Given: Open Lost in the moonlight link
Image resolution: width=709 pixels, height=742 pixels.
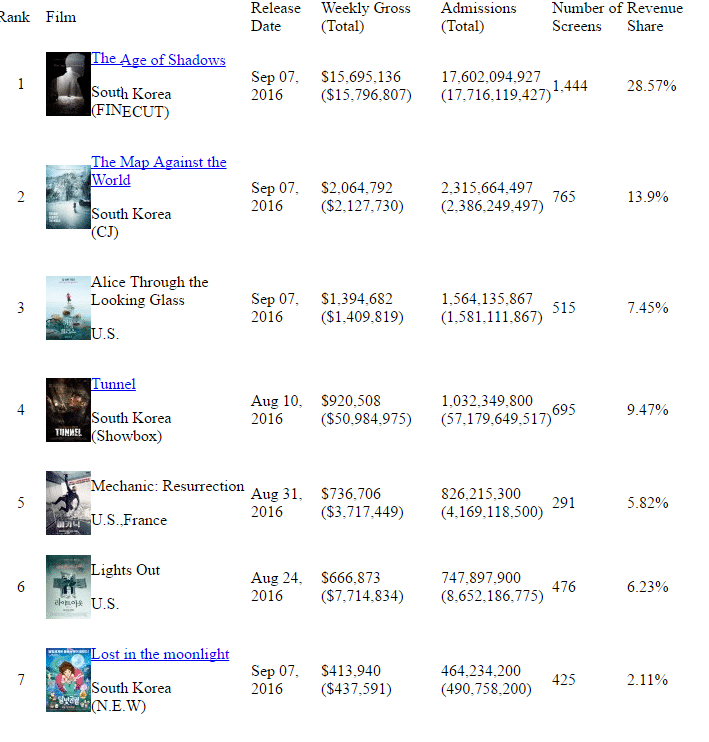Looking at the screenshot, I should (160, 655).
